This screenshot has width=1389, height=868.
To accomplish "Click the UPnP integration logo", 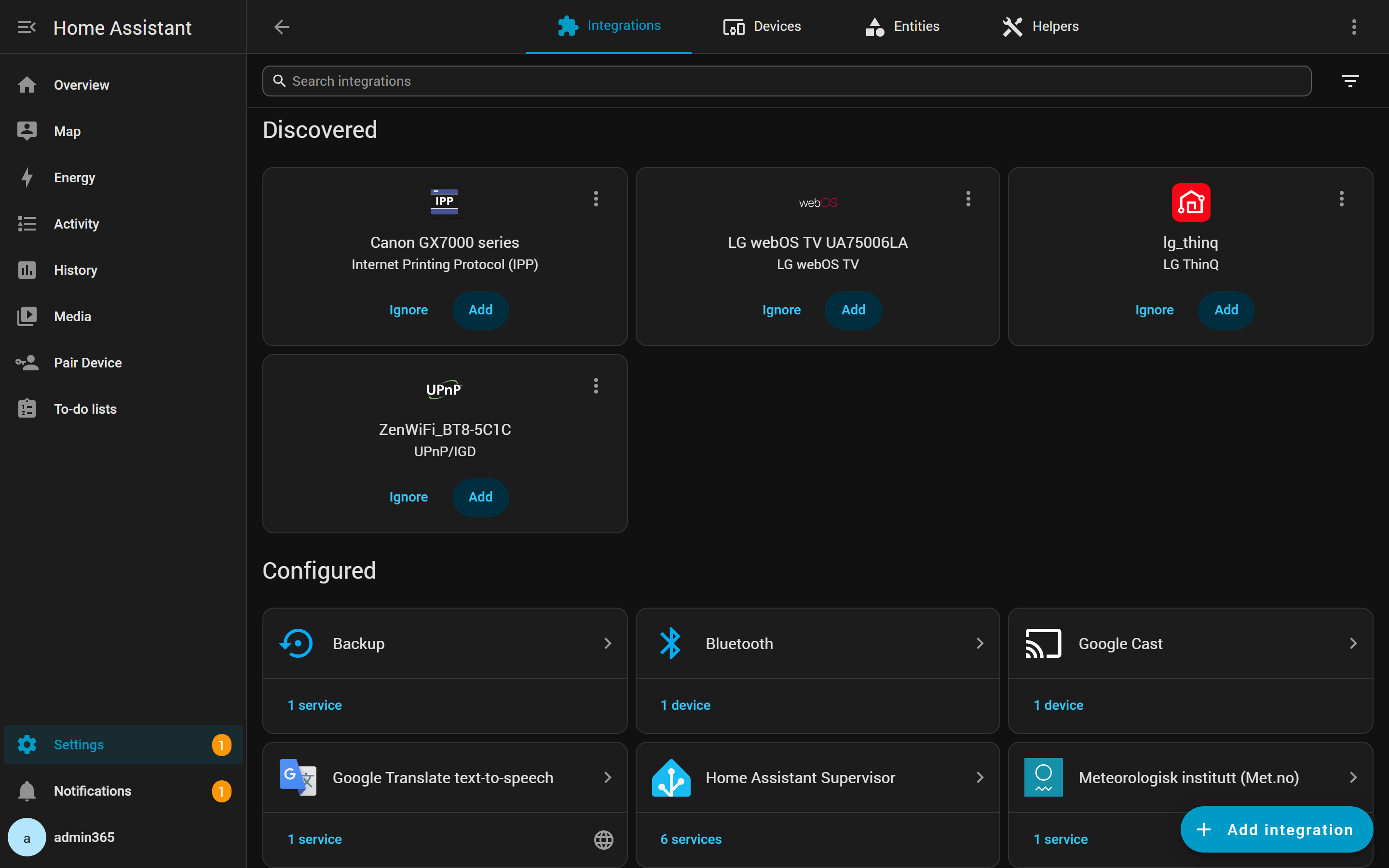I will 445,389.
